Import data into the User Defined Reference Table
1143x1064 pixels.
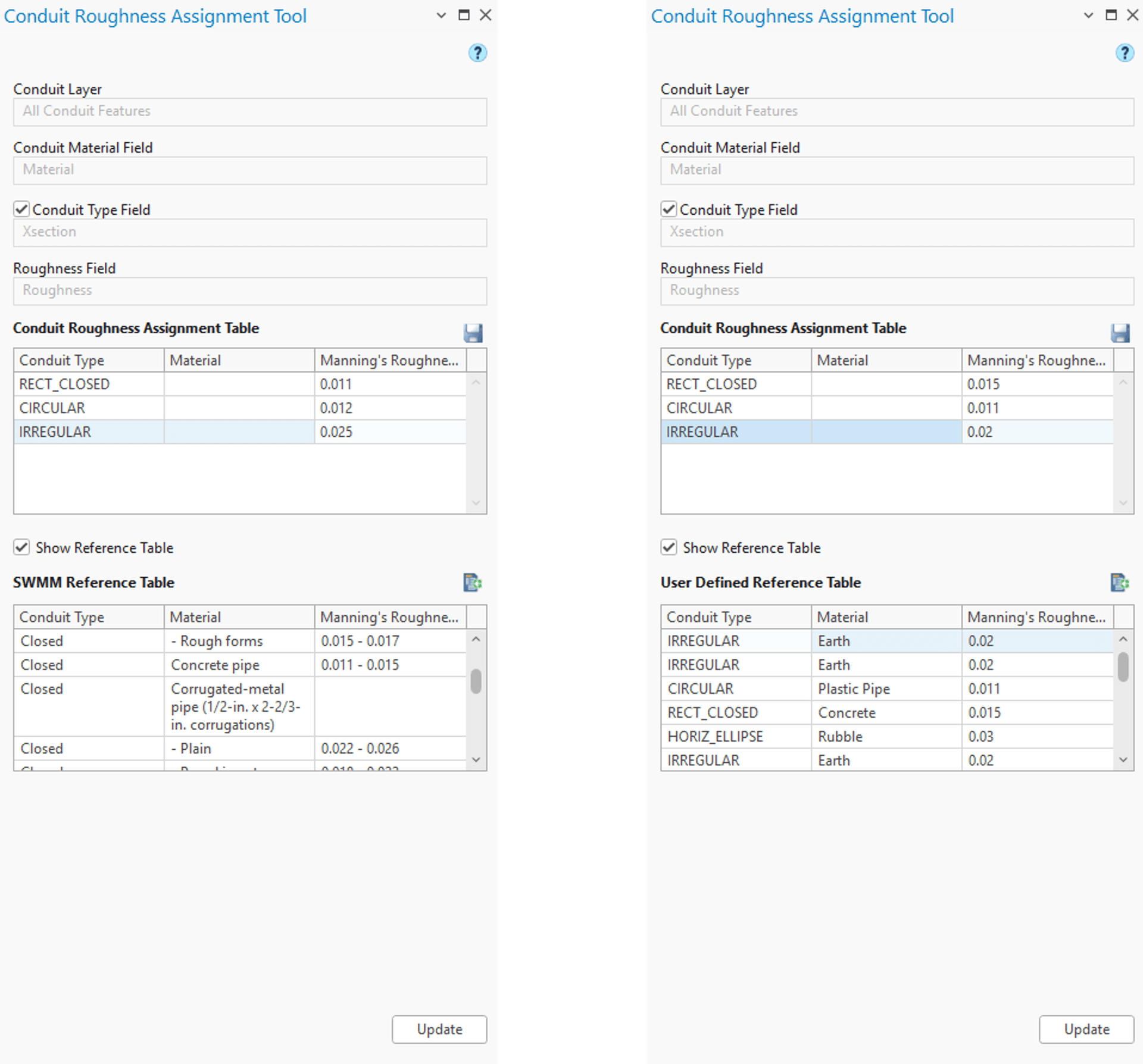pyautogui.click(x=1119, y=582)
